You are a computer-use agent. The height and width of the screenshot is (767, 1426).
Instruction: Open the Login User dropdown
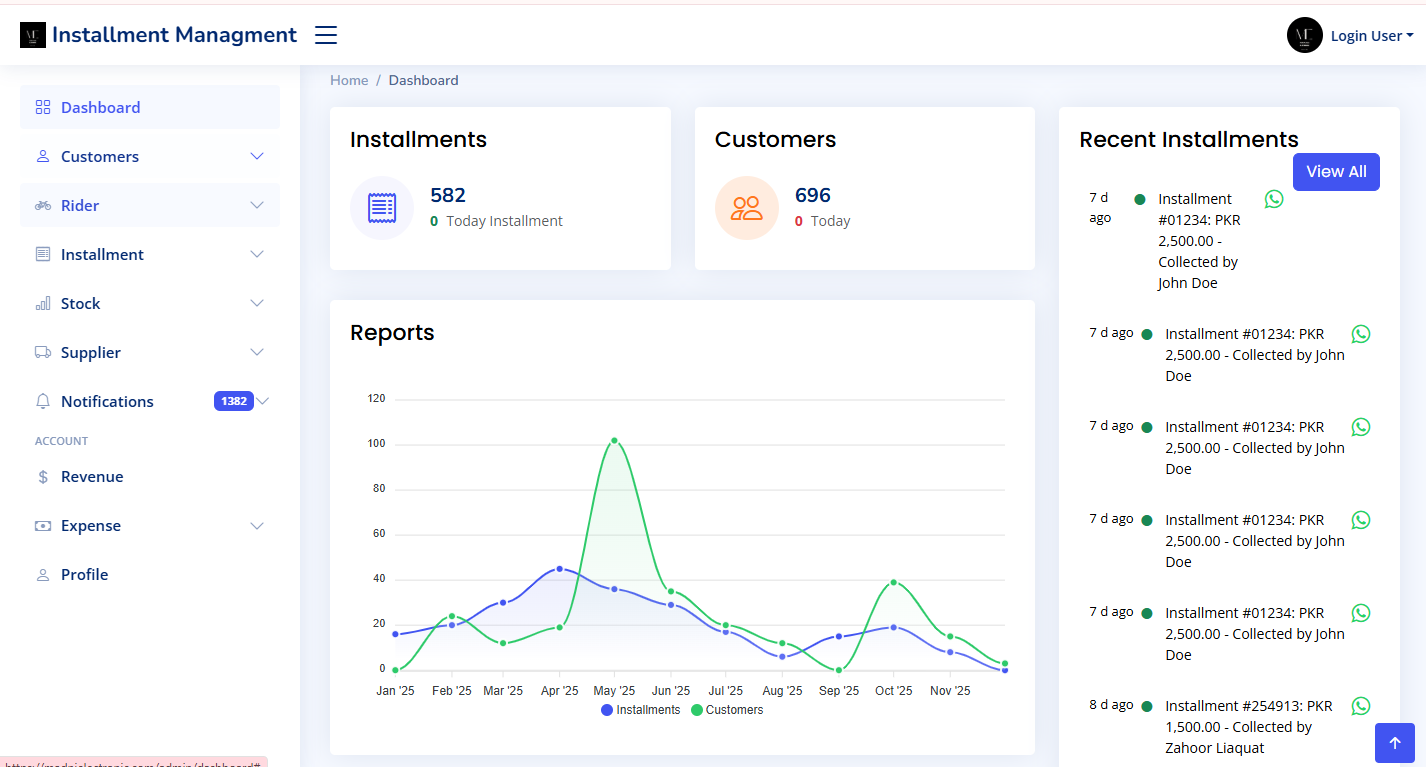point(1369,35)
